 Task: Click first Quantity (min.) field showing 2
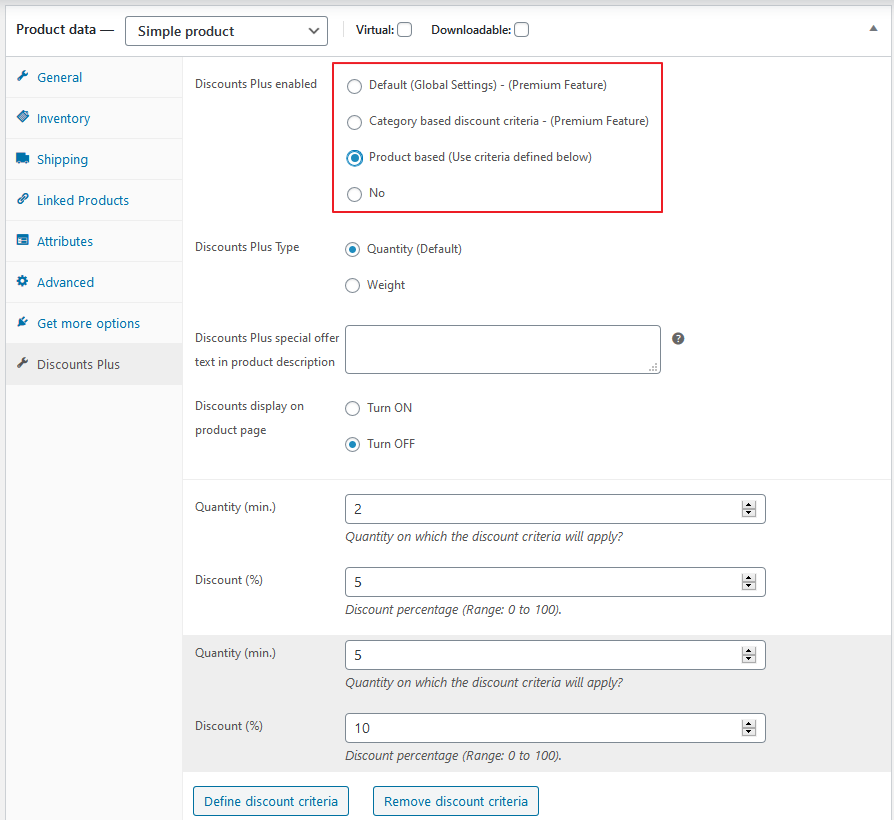point(555,509)
